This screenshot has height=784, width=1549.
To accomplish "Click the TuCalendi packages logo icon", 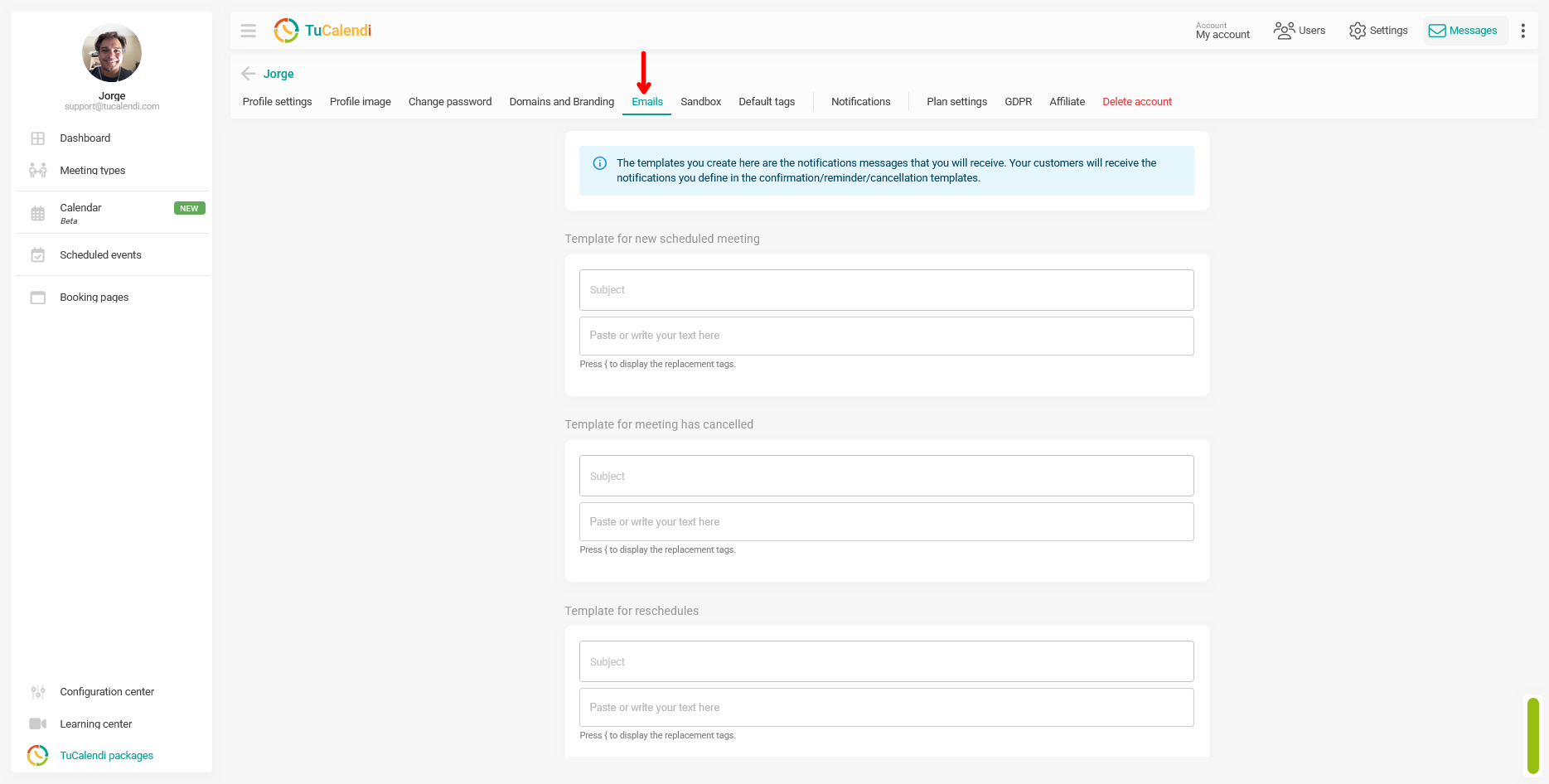I will [x=38, y=756].
